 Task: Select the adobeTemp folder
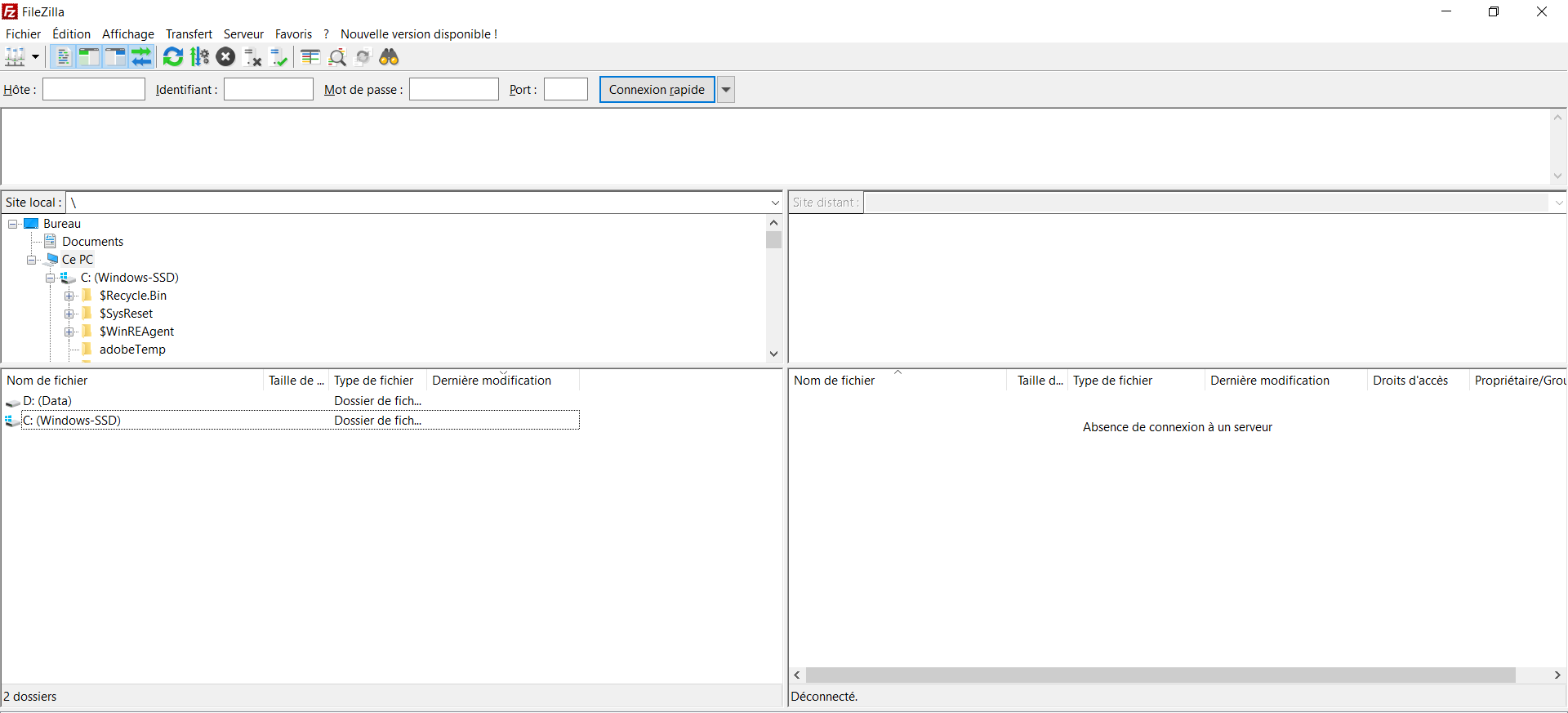tap(132, 350)
